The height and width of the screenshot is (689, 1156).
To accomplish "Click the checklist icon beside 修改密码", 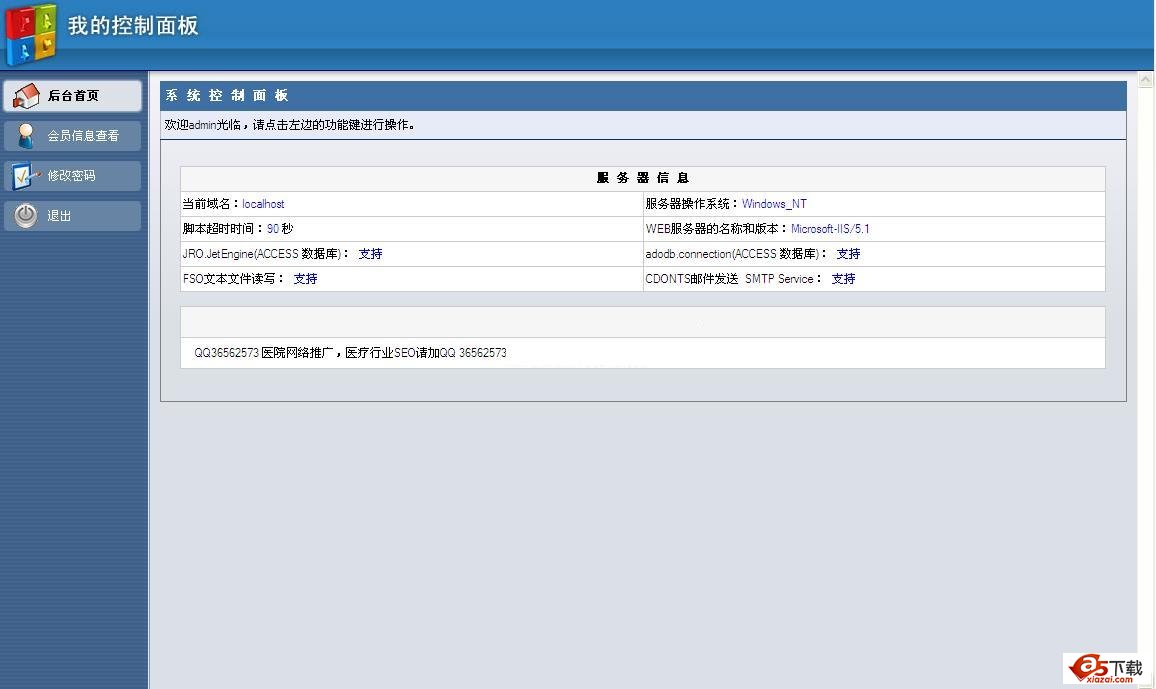I will pyautogui.click(x=24, y=175).
